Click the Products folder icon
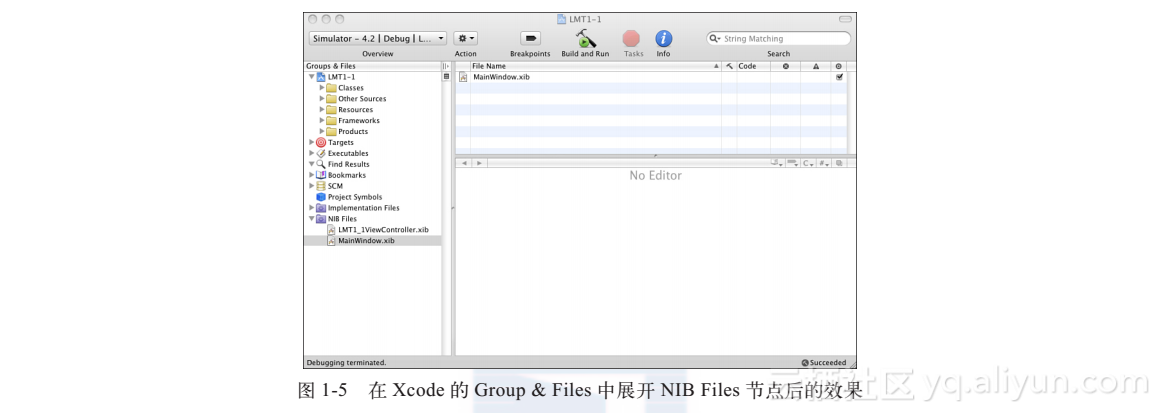Screen dimensions: 1161x413 coord(331,132)
